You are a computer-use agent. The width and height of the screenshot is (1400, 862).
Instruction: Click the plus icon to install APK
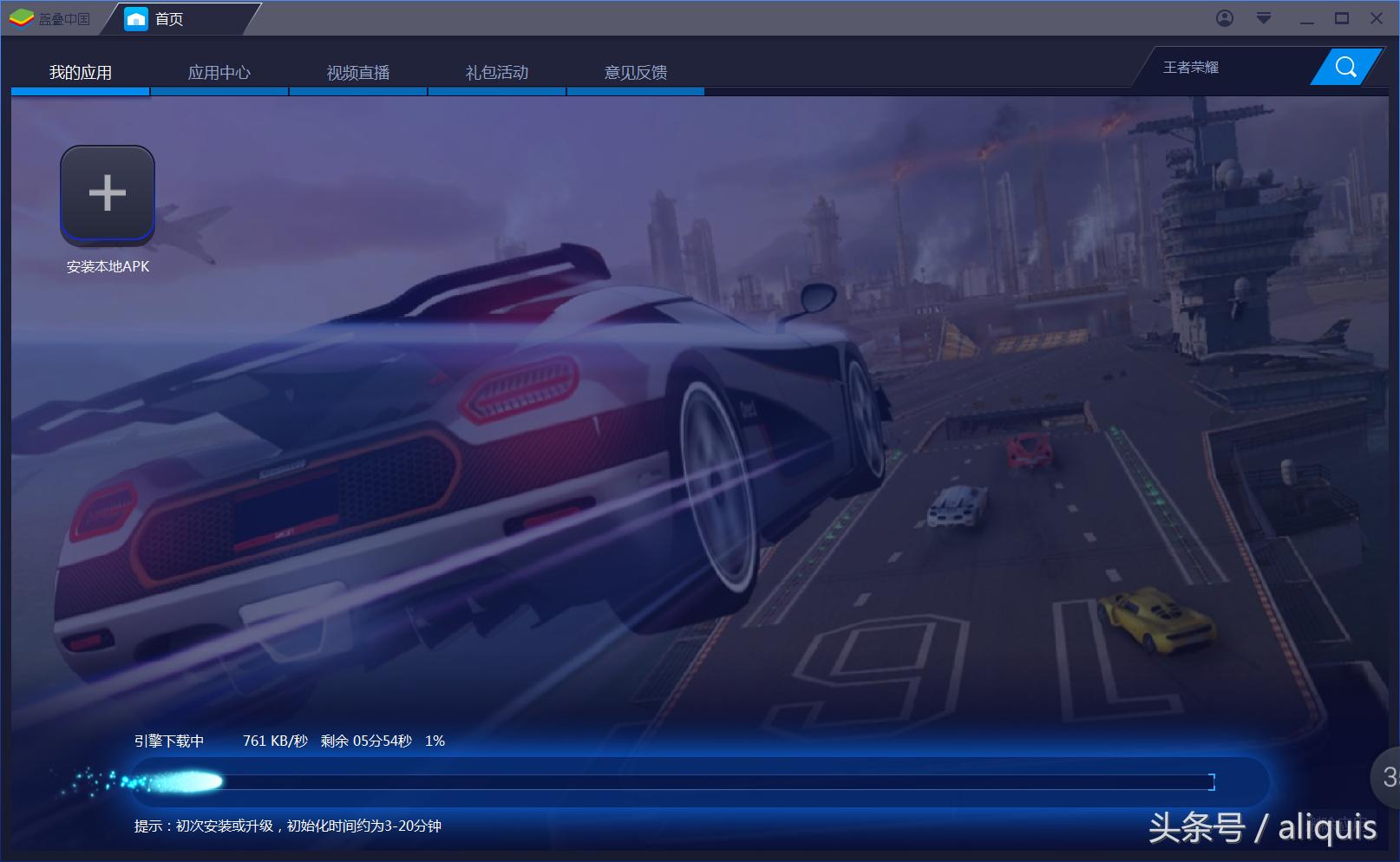(x=108, y=193)
